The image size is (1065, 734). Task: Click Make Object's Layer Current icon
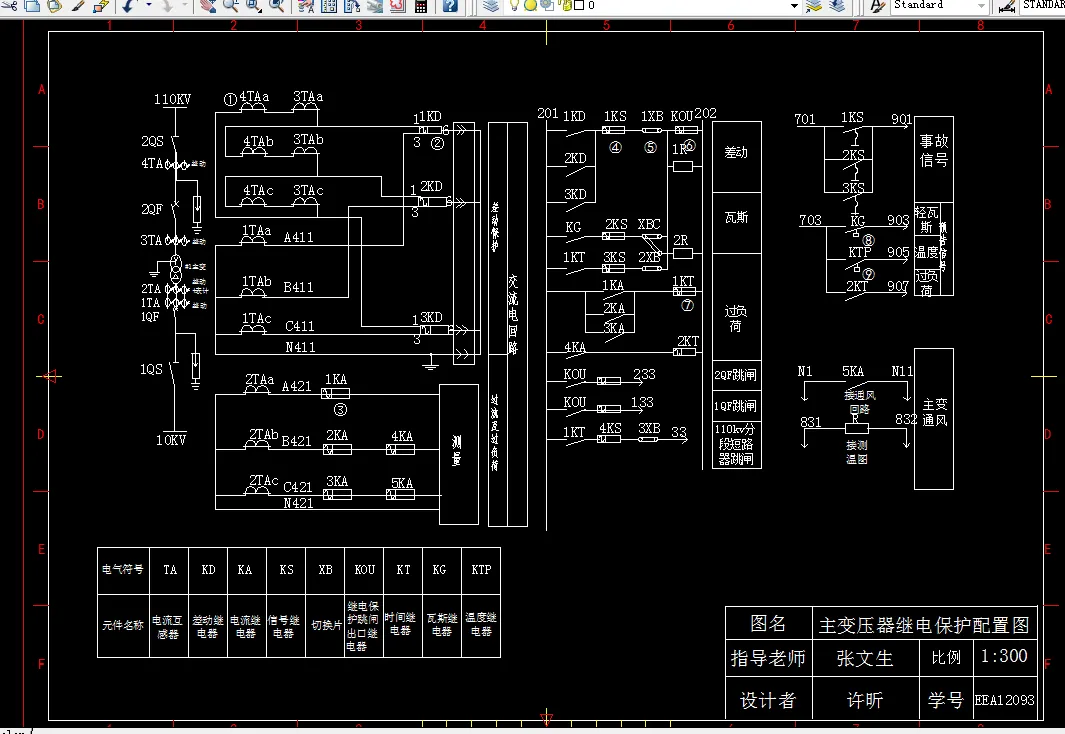click(814, 6)
